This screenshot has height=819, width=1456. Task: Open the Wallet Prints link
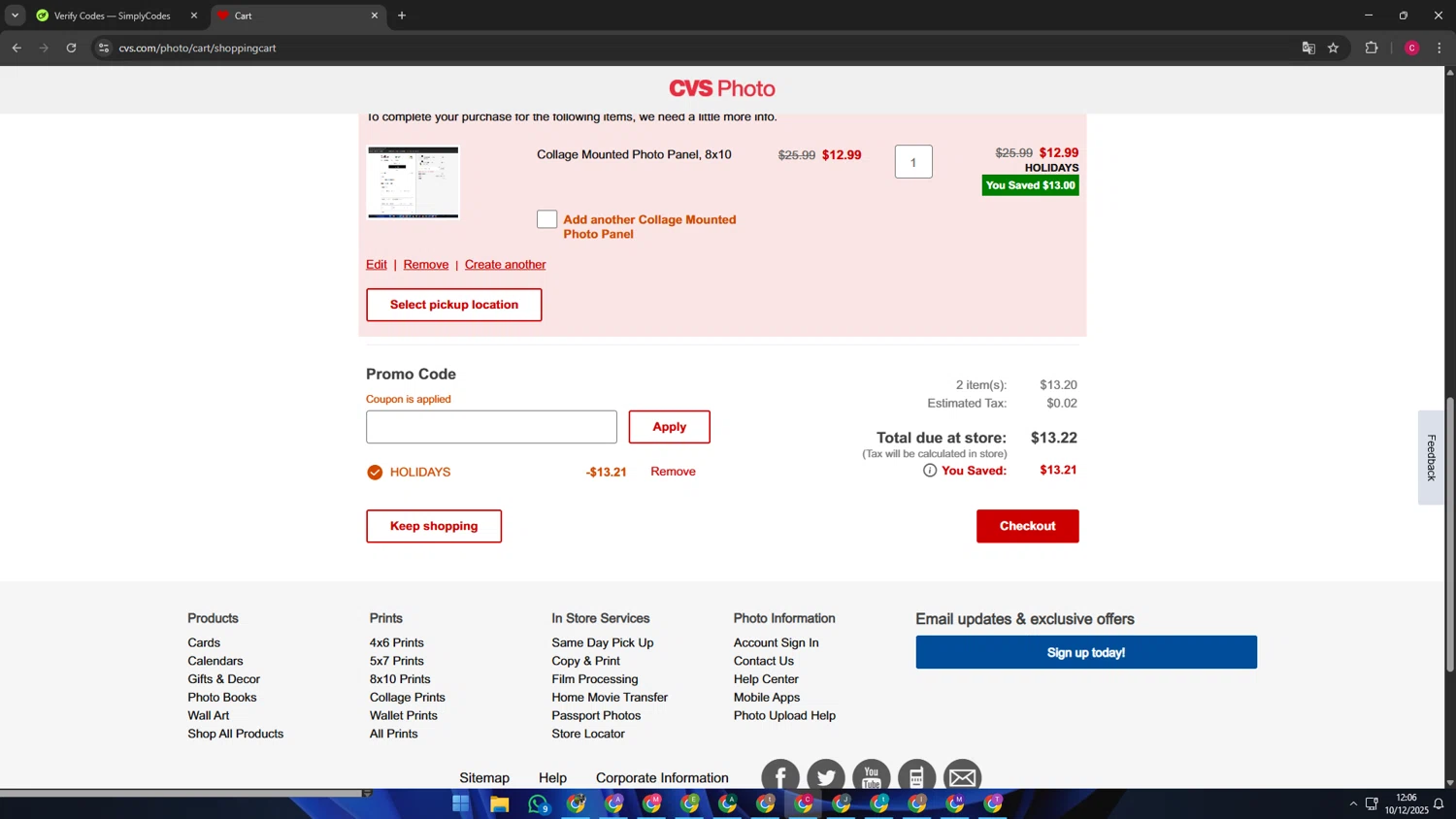pyautogui.click(x=404, y=715)
